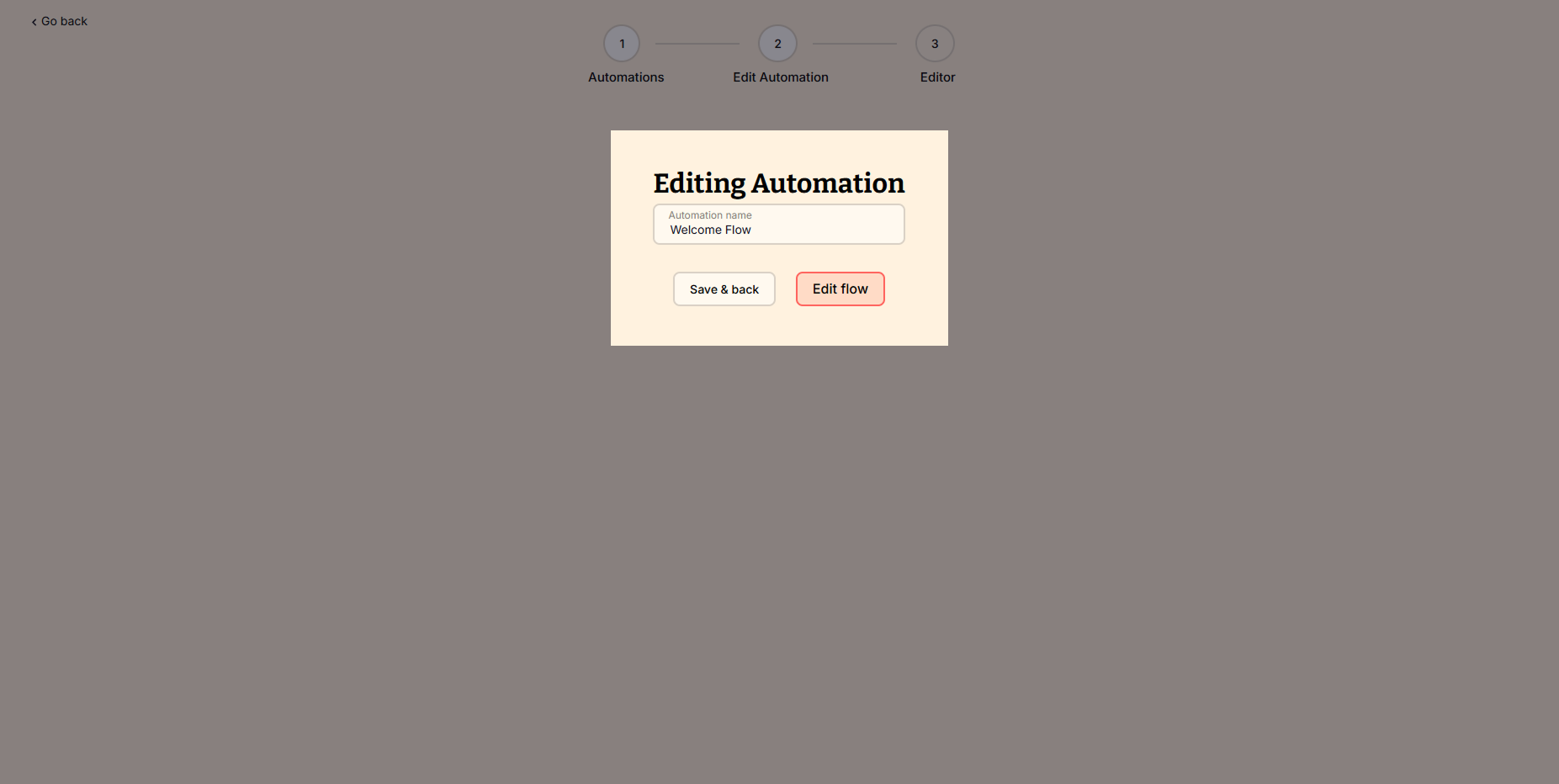Click connector line between steps 2 and 3
Screen dimensions: 1559x784
[x=854, y=44]
